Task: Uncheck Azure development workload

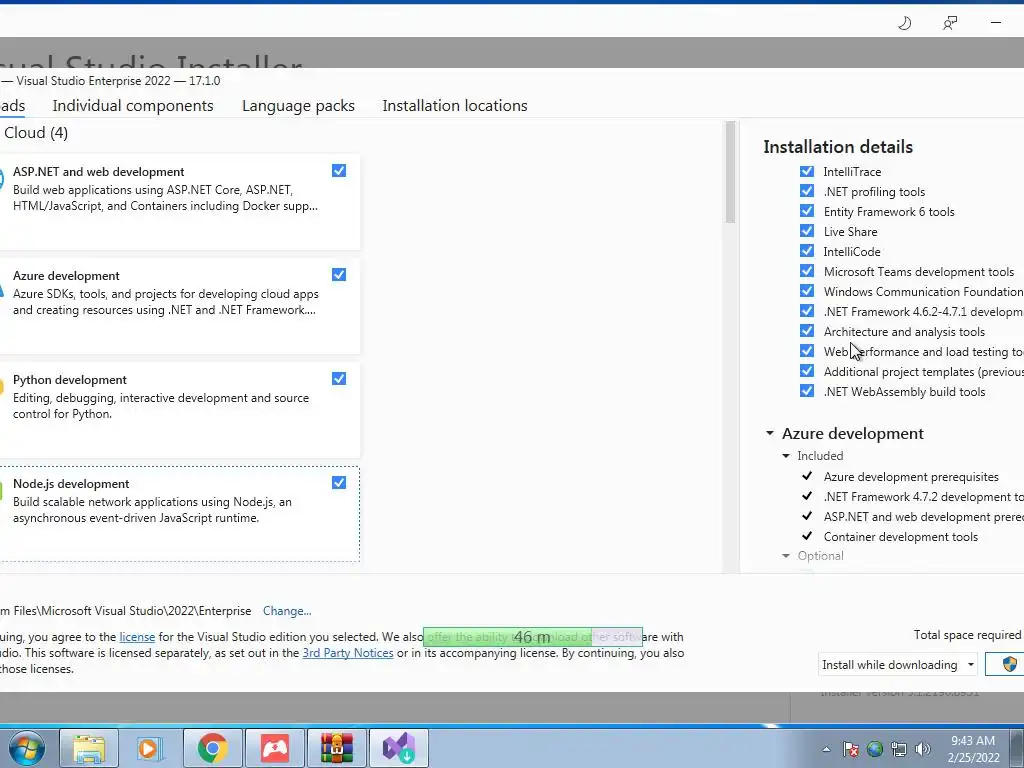Action: [339, 274]
